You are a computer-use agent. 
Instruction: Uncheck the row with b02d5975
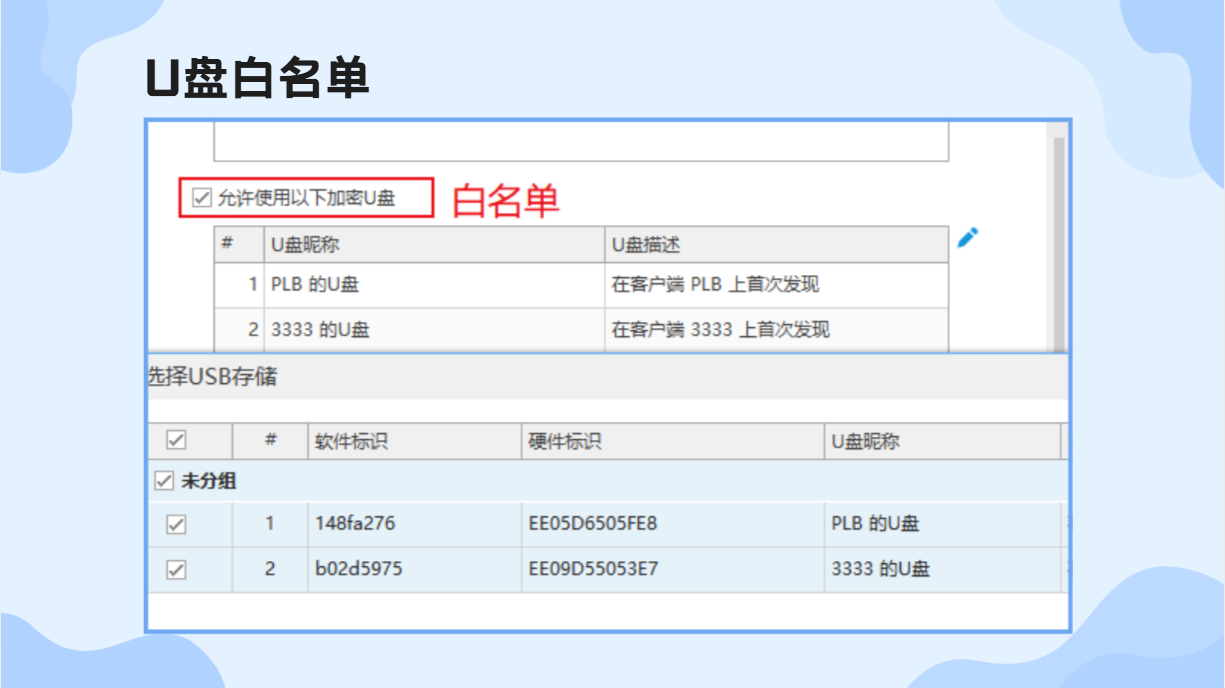[176, 570]
